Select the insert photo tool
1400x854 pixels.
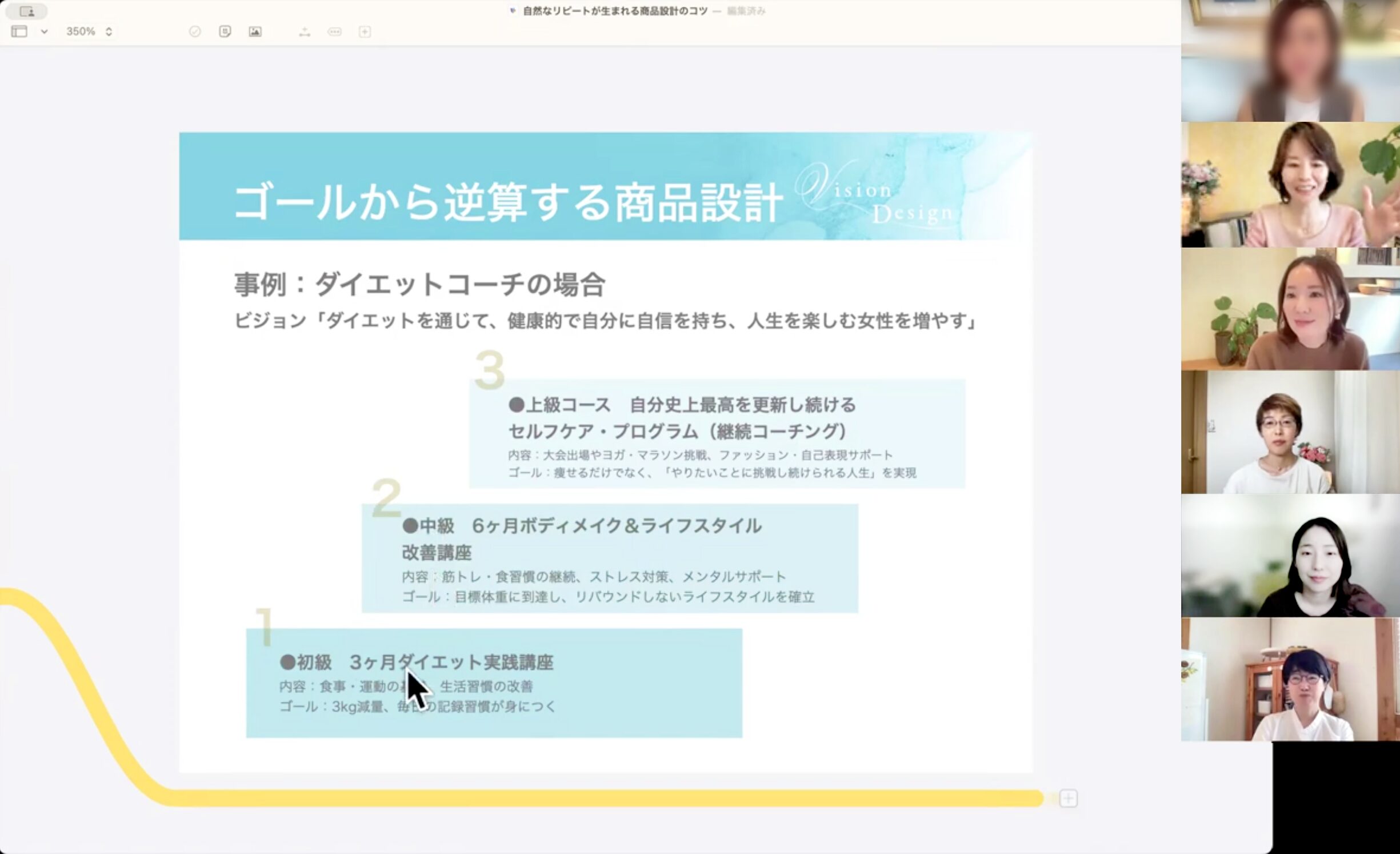255,32
